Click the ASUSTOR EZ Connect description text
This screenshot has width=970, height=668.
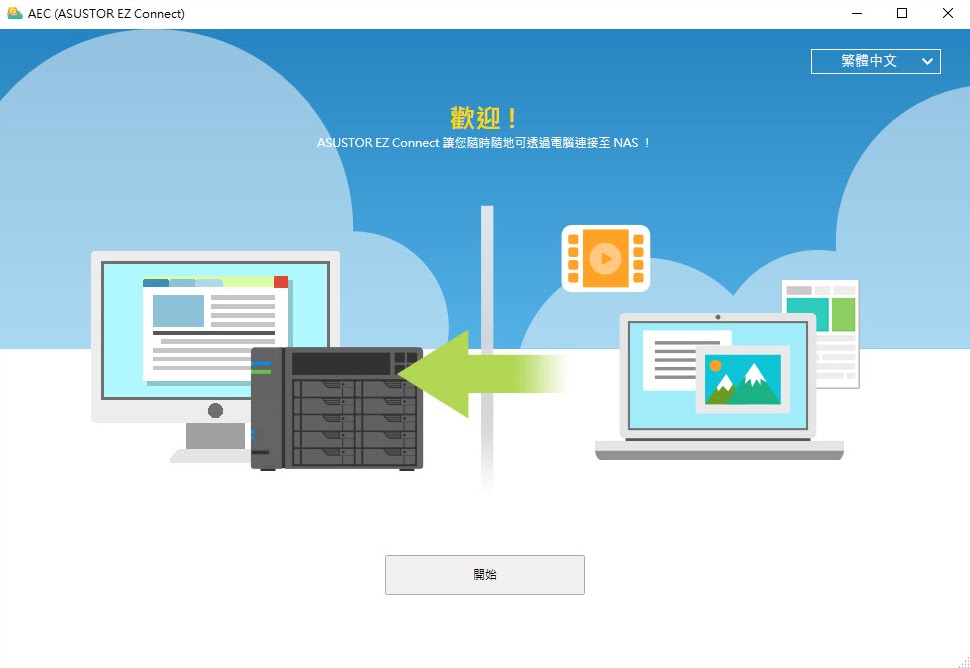pyautogui.click(x=483, y=143)
